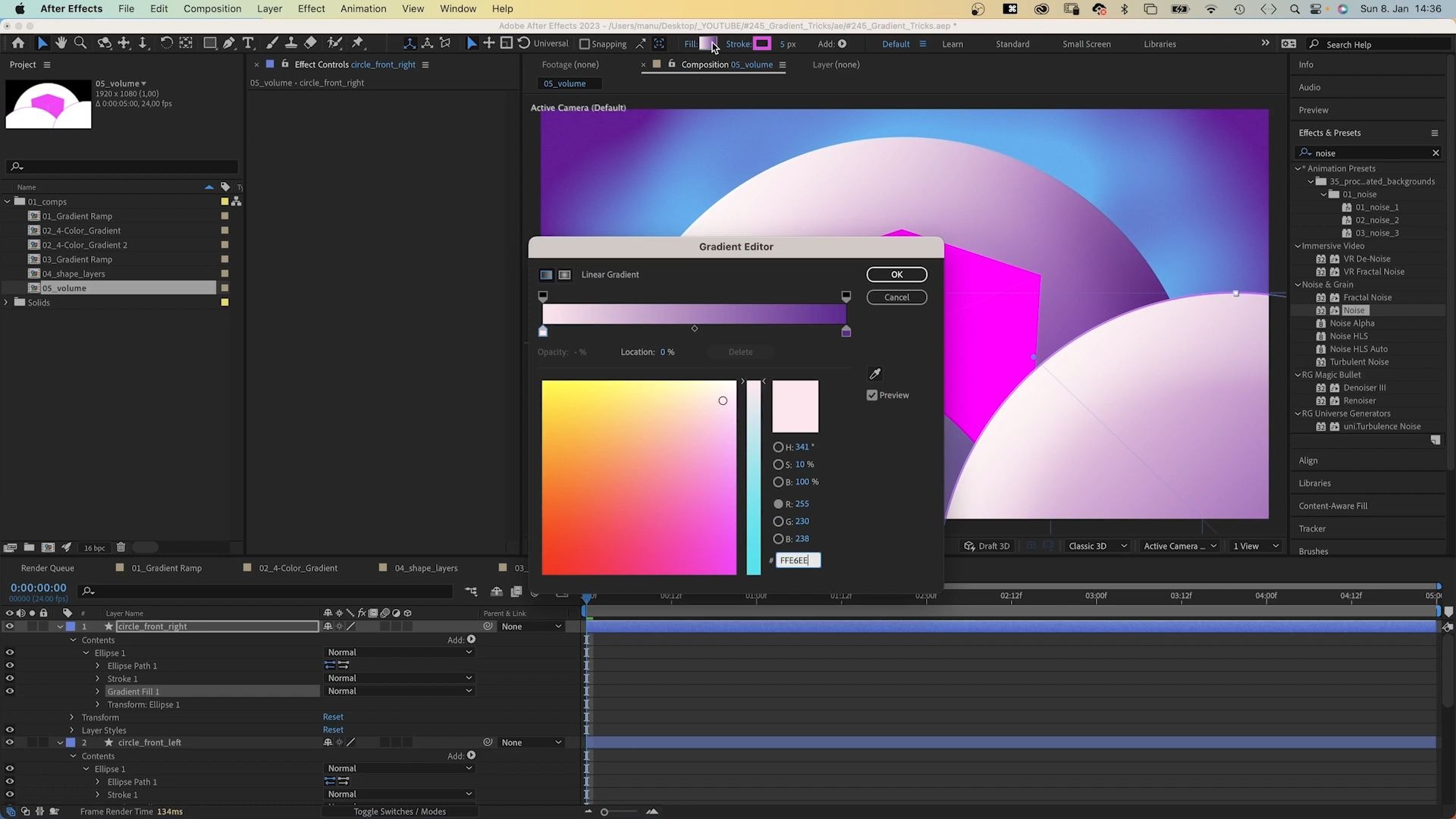
Task: Open the Active Camera view dropdown
Action: pyautogui.click(x=1180, y=546)
